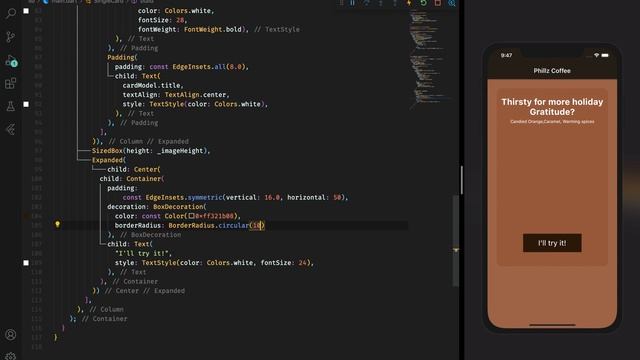Open the Search view in activity bar

11,13
